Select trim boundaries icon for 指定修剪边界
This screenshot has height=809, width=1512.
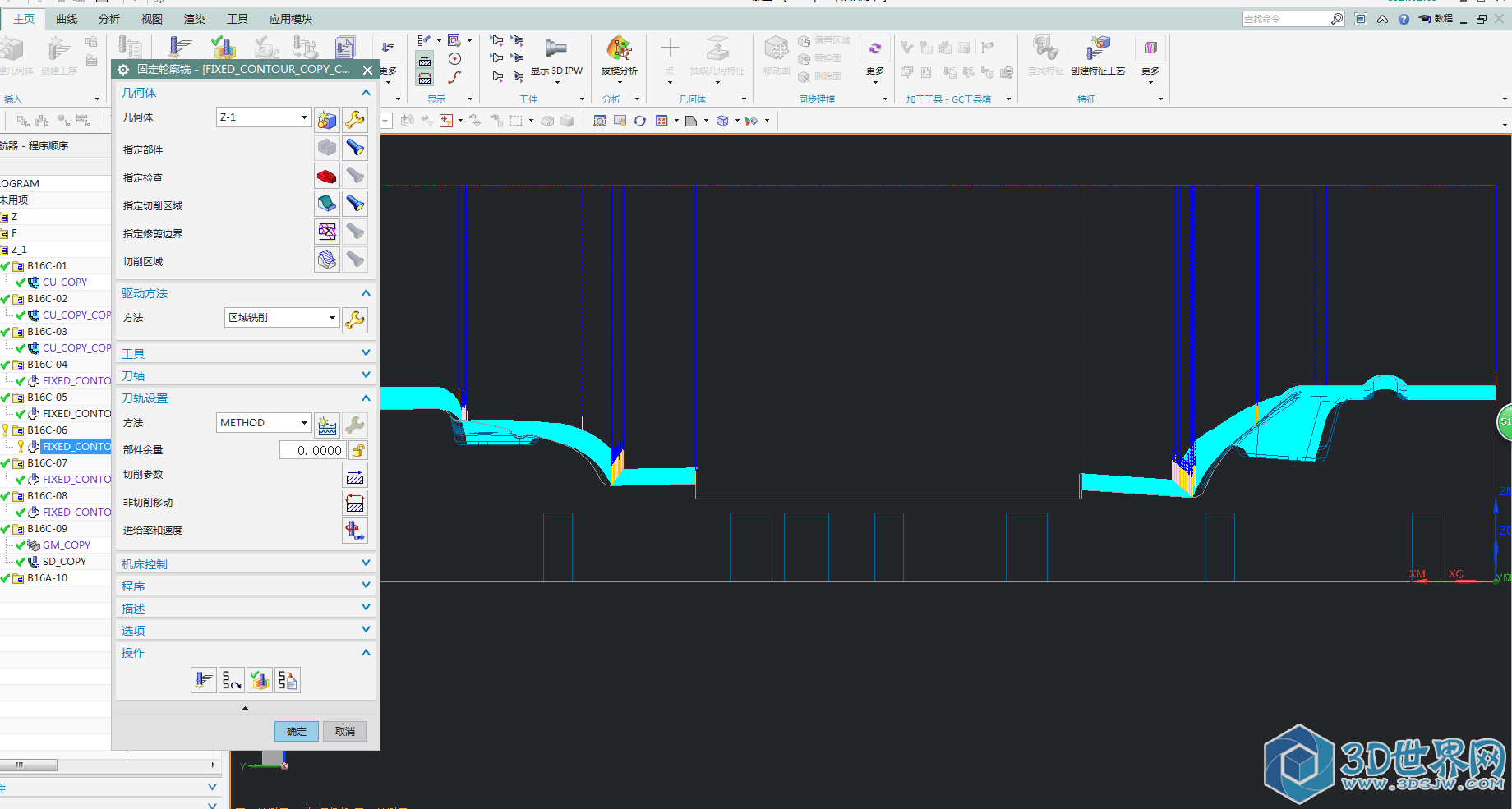pyautogui.click(x=327, y=232)
